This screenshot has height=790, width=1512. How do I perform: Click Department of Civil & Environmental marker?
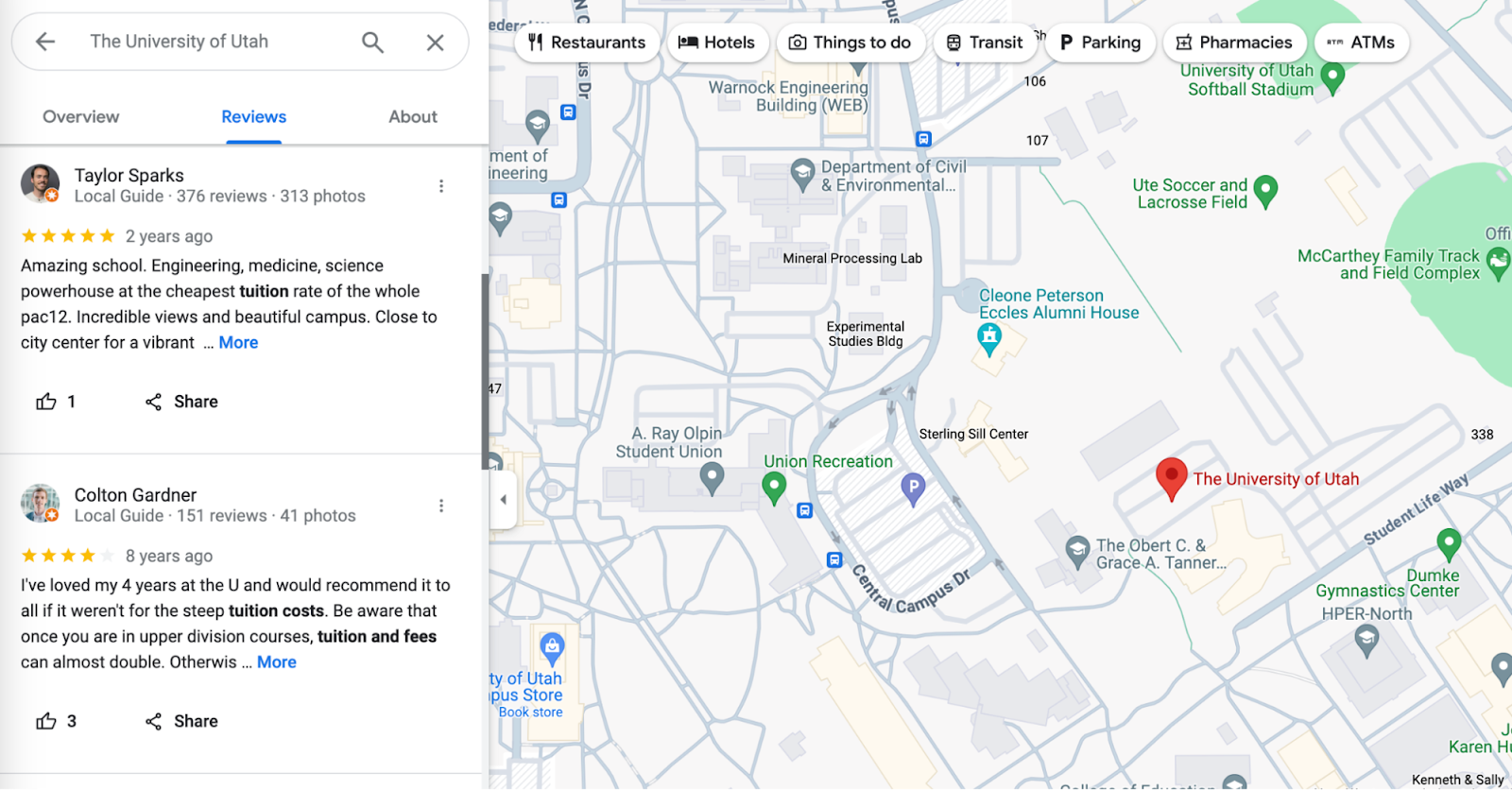[x=802, y=174]
